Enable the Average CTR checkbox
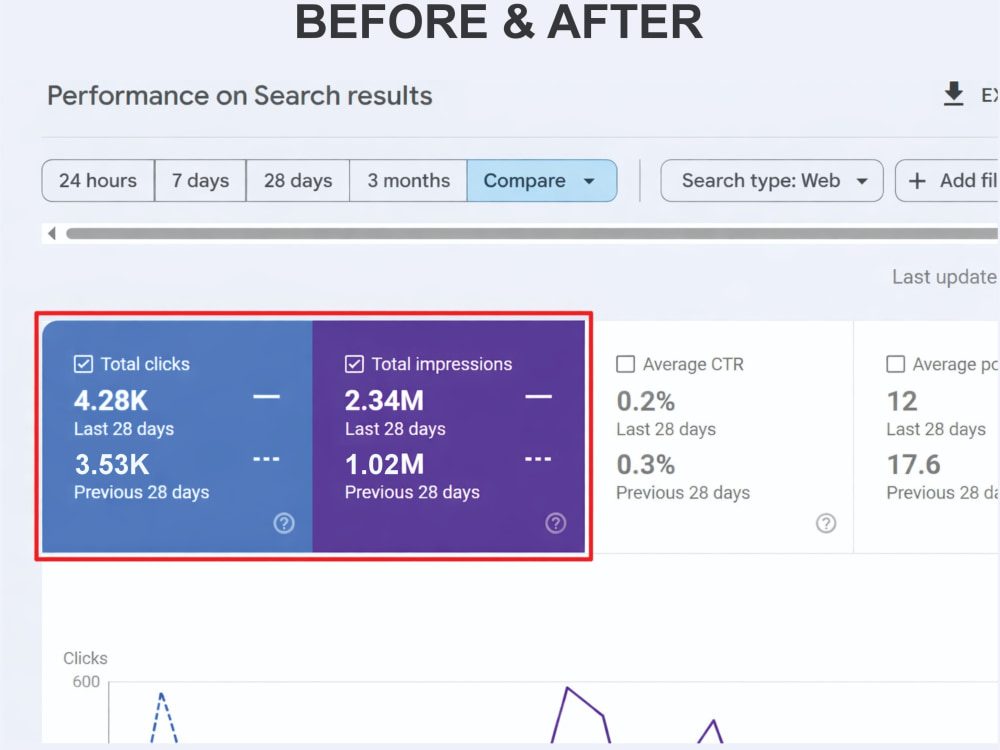1000x750 pixels. (x=626, y=364)
